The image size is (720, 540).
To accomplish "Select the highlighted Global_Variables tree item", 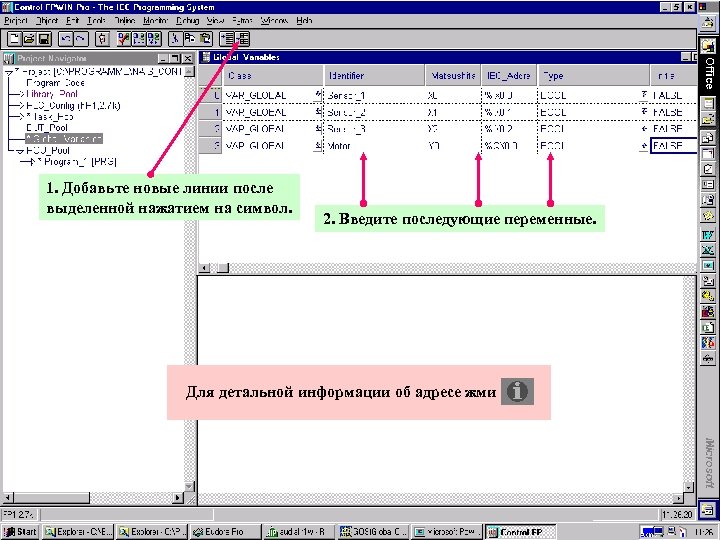I will 64,139.
